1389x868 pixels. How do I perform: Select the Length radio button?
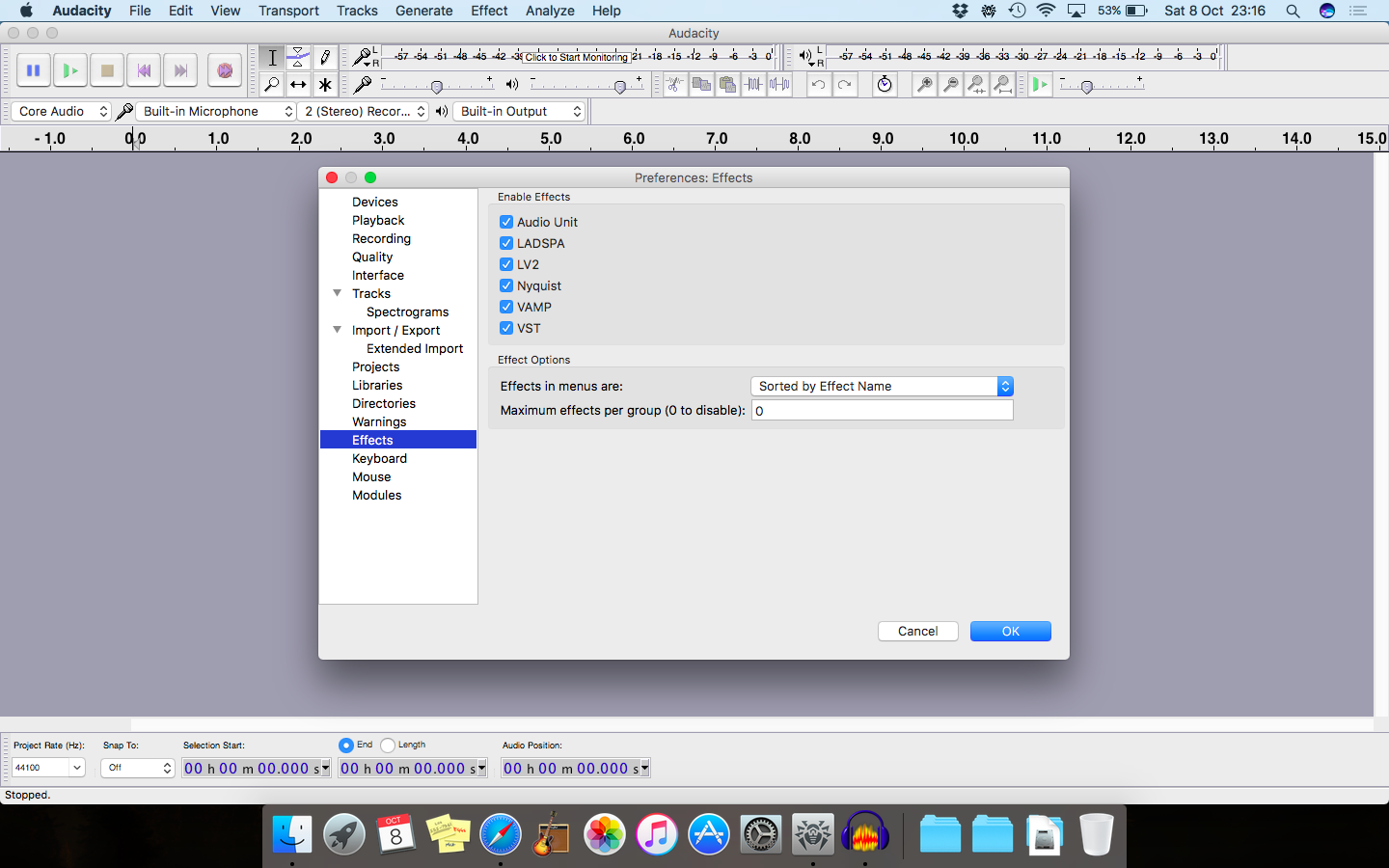(x=388, y=746)
